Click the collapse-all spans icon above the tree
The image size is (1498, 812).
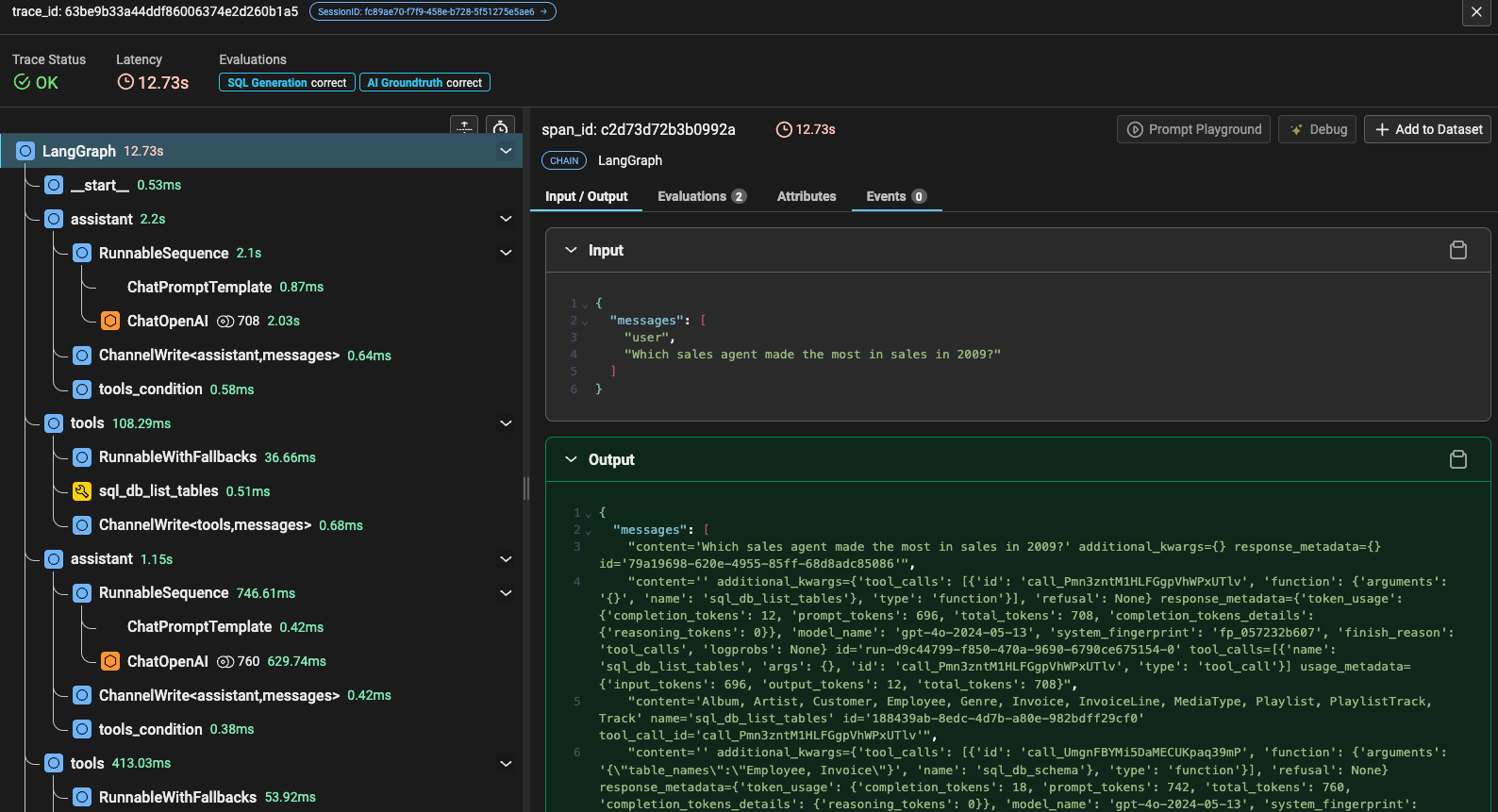[464, 126]
